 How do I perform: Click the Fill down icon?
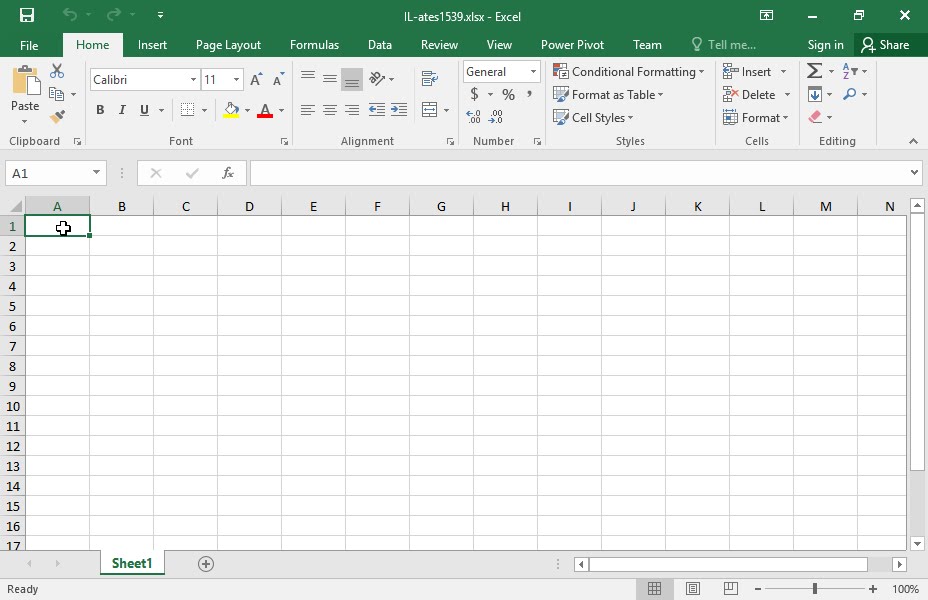coord(815,94)
